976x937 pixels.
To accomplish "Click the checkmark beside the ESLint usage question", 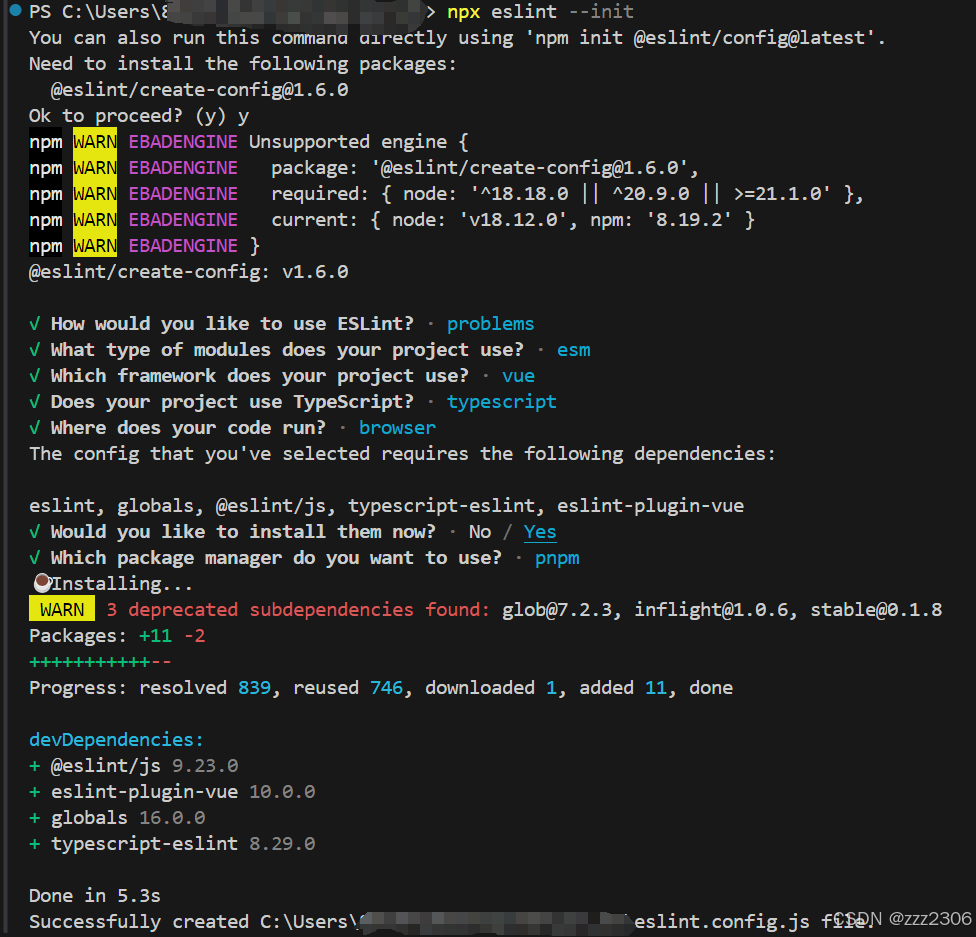I will pos(36,323).
